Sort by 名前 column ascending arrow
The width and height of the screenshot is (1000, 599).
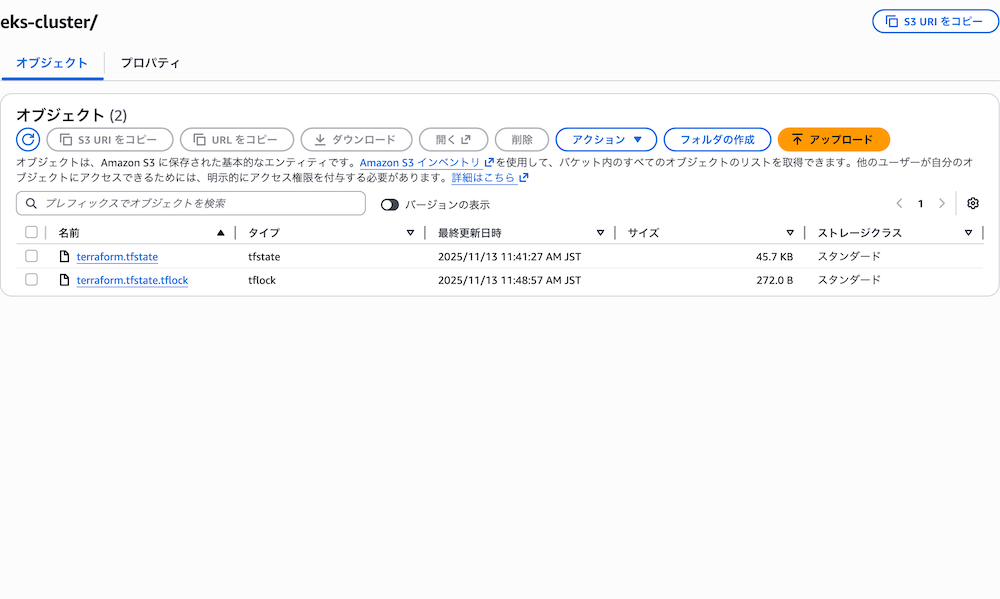221,233
